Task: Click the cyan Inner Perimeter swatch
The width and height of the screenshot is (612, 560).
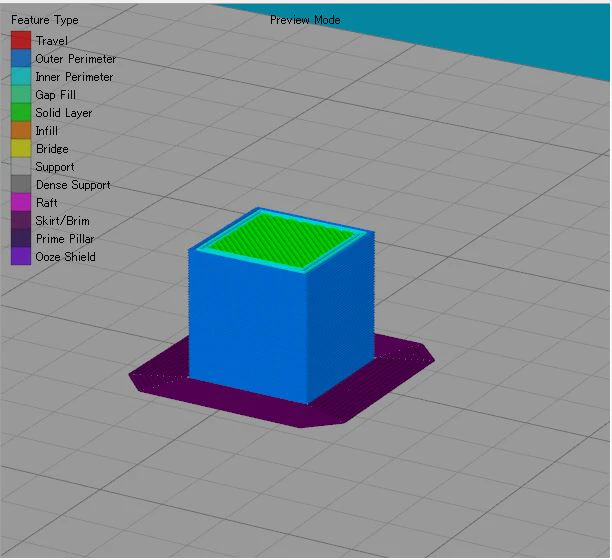Action: pyautogui.click(x=21, y=76)
